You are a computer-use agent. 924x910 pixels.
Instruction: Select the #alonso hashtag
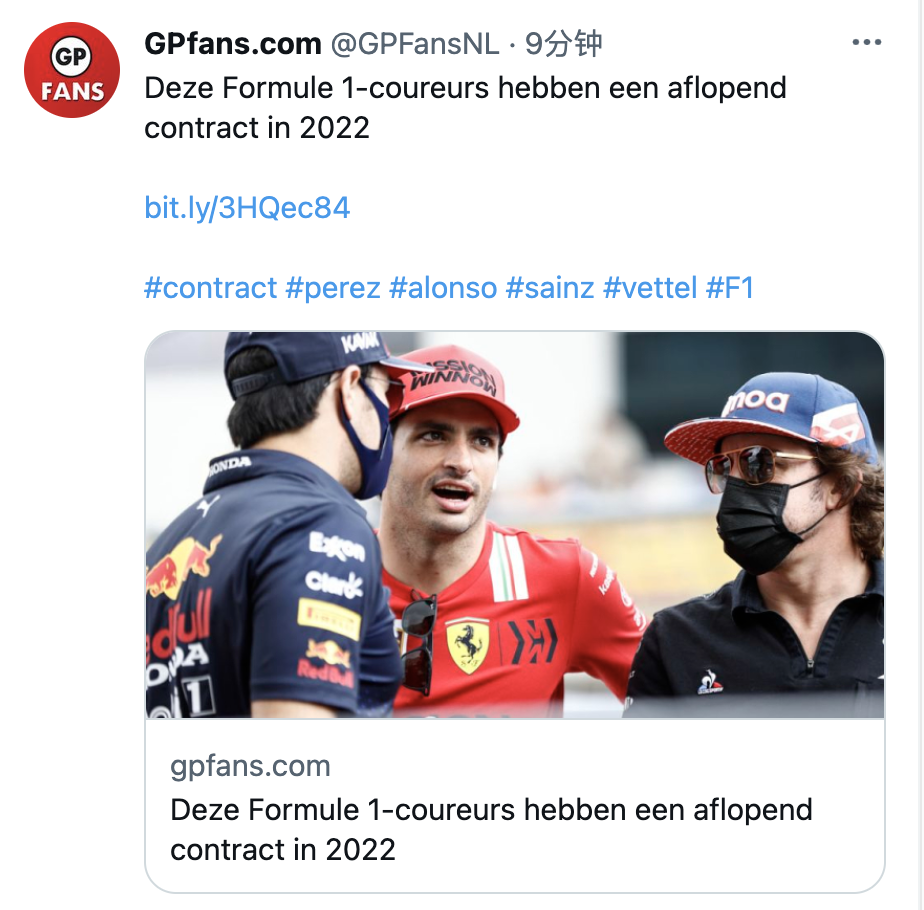(x=442, y=288)
